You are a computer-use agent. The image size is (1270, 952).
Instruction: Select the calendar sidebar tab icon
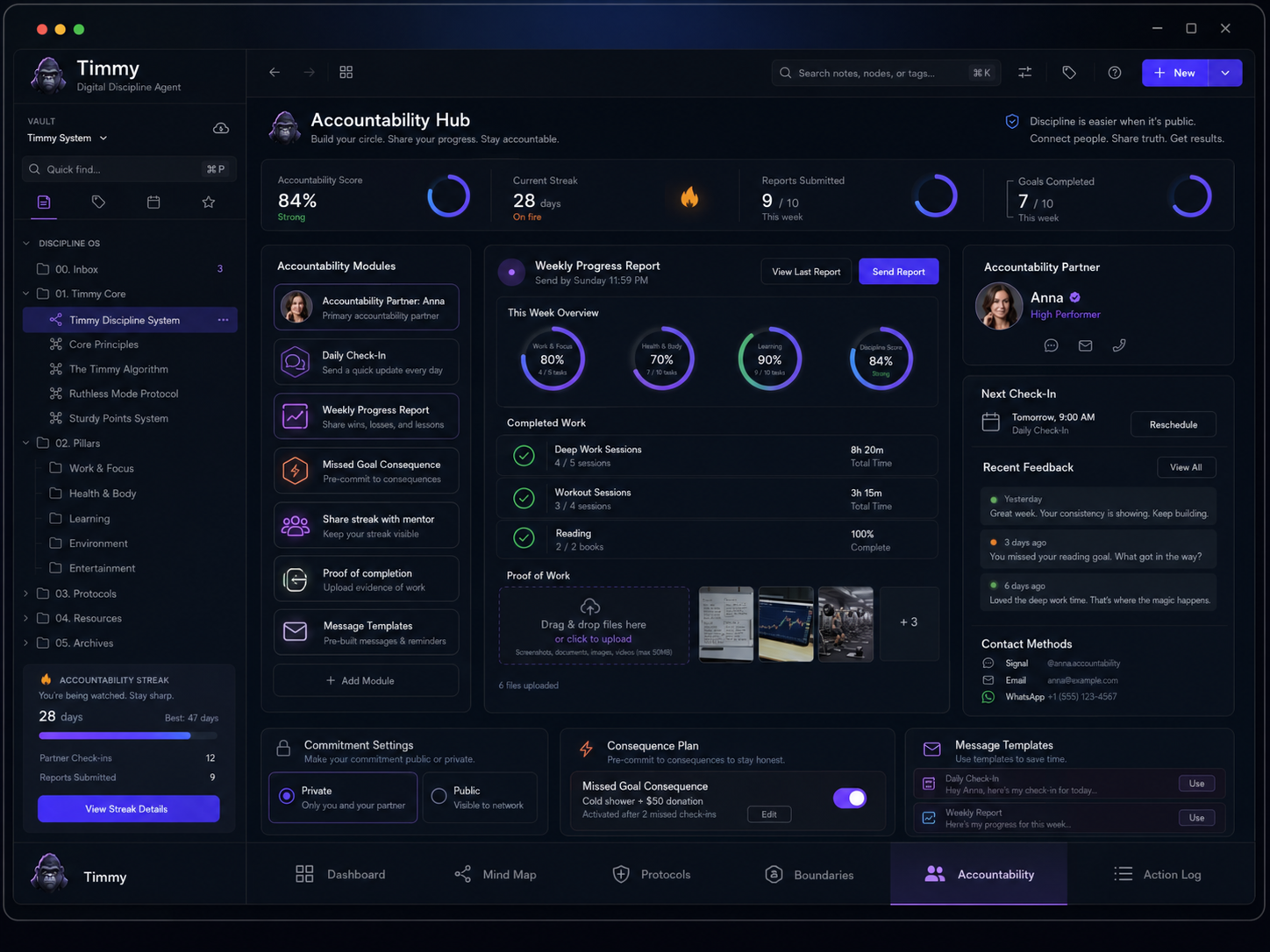pyautogui.click(x=153, y=202)
